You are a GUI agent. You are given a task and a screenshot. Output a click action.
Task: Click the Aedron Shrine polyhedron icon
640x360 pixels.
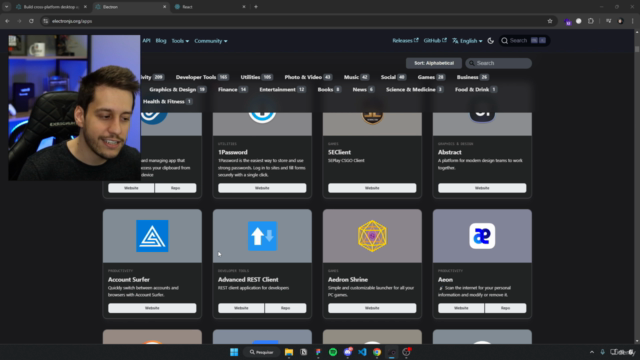[x=372, y=236]
